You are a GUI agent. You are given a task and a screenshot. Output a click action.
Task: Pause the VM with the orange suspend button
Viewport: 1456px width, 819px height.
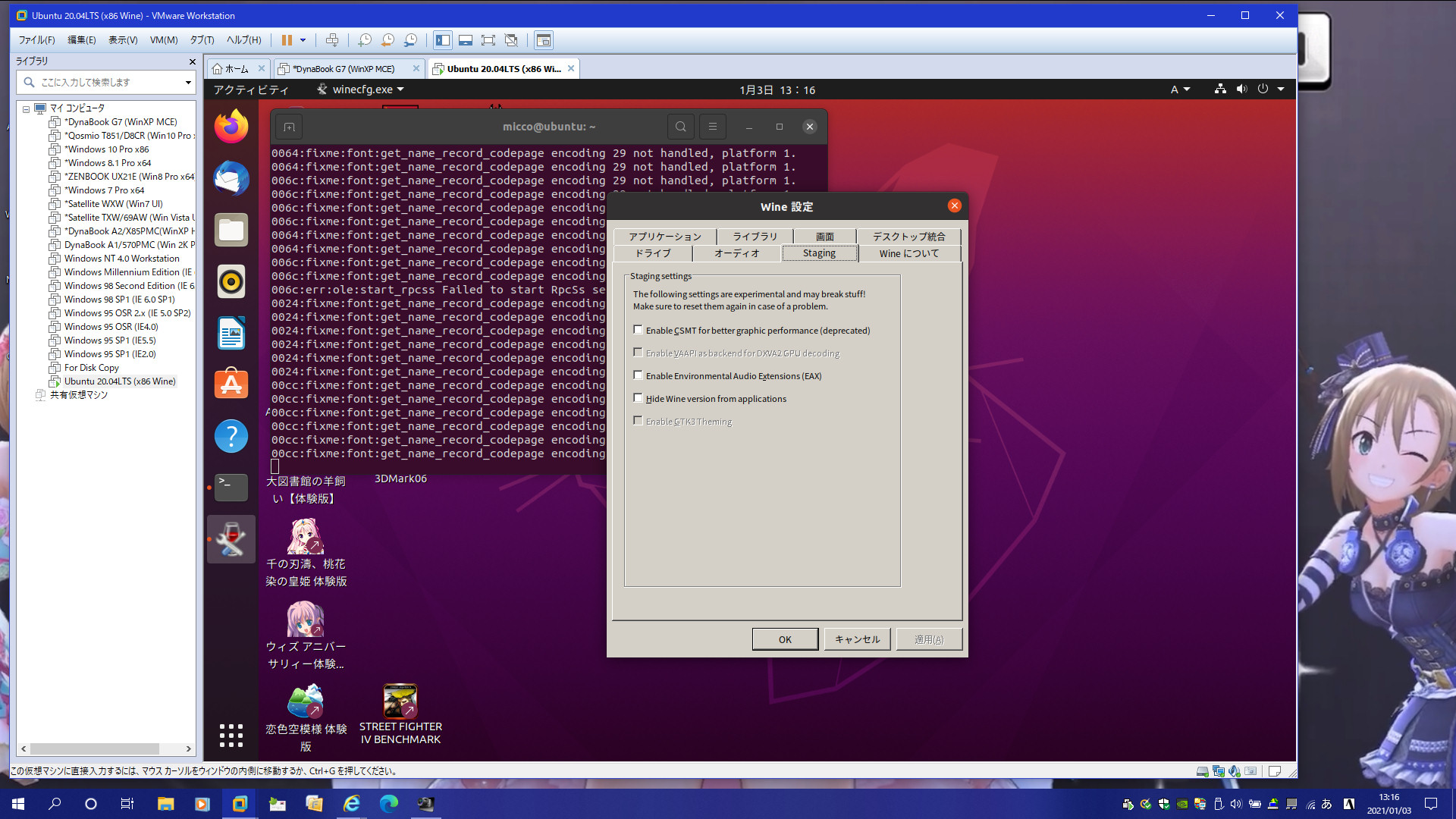point(287,40)
